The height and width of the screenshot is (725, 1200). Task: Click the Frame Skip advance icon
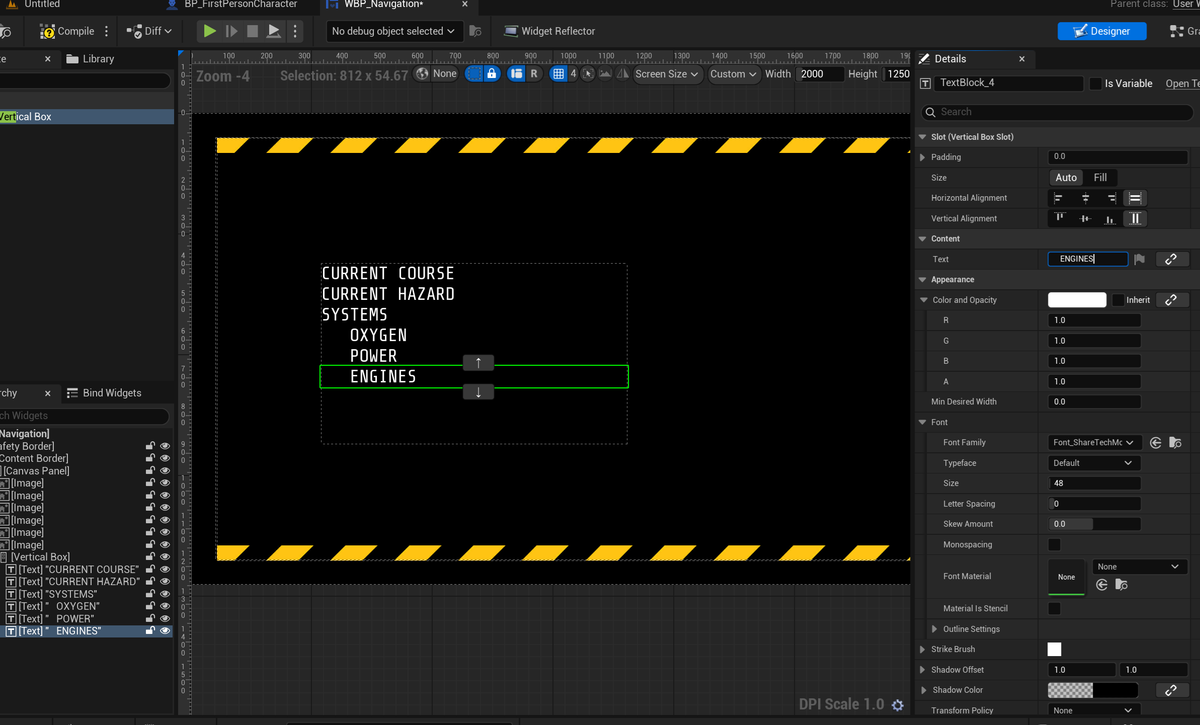tap(231, 31)
